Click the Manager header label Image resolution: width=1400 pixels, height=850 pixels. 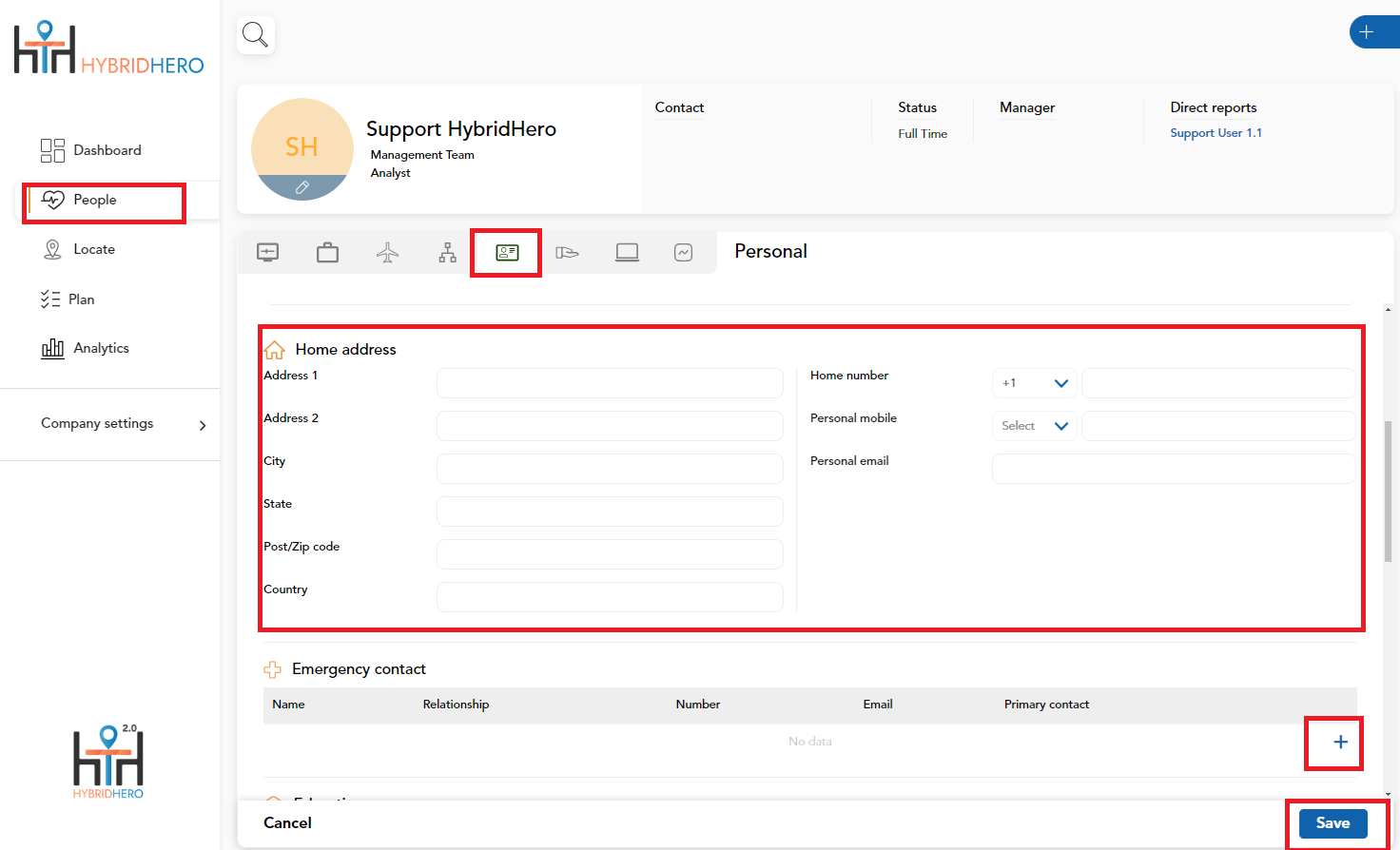[1027, 107]
